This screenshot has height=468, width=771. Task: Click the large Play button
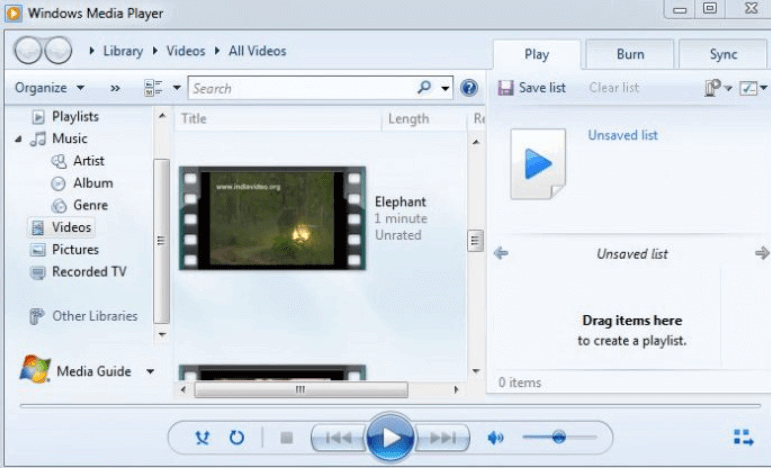click(390, 437)
